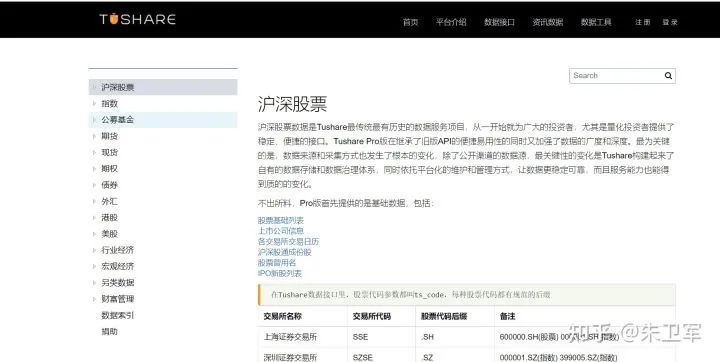Select 数据索引 in the sidebar

click(x=118, y=316)
